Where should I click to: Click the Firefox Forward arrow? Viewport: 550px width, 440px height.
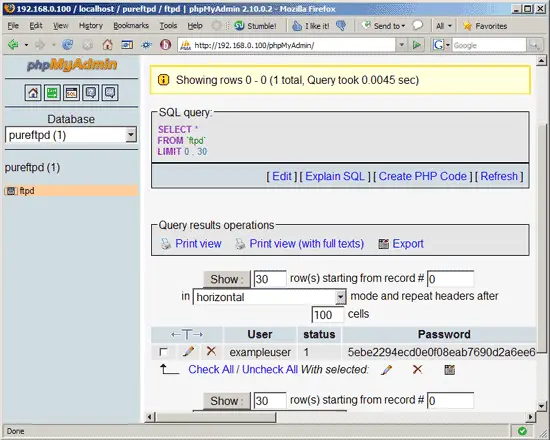pos(40,45)
